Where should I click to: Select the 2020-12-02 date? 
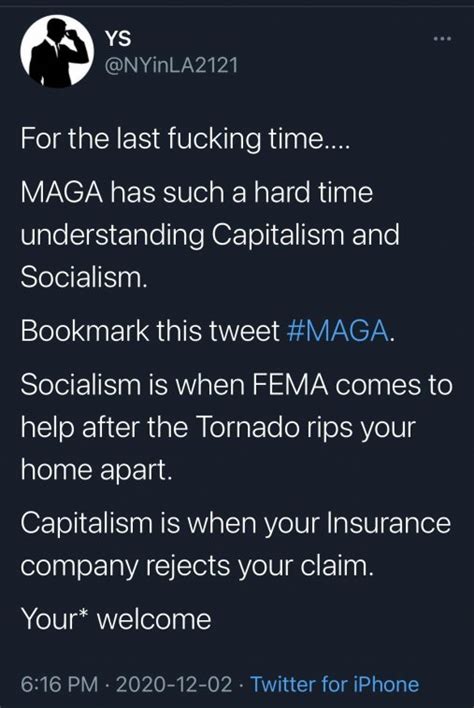[x=174, y=684]
